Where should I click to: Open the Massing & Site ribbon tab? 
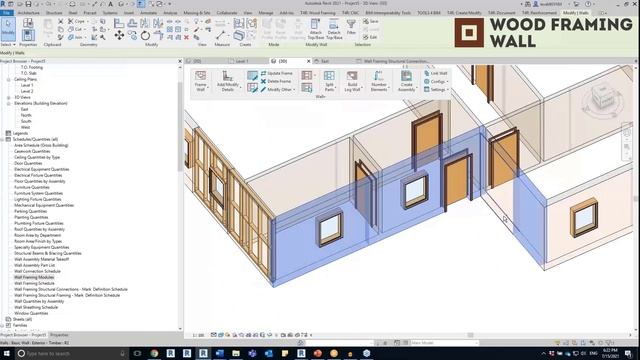(197, 13)
